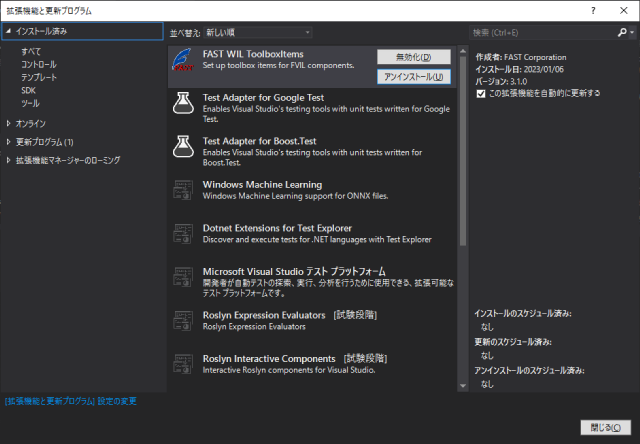This screenshot has height=444, width=640.
Task: Click the Dotnet Extensions for Test Explorer icon
Action: click(x=183, y=234)
